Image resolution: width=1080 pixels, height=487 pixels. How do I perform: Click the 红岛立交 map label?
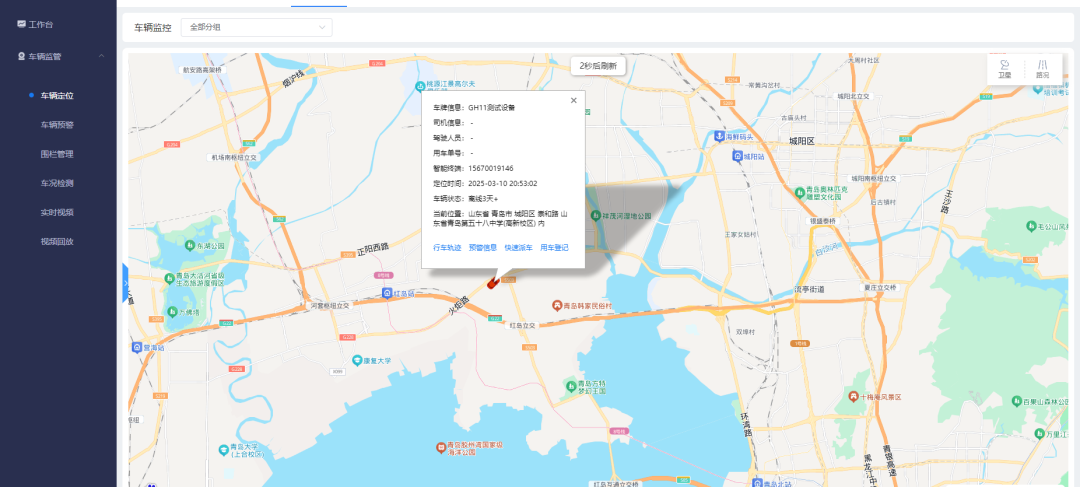(523, 324)
